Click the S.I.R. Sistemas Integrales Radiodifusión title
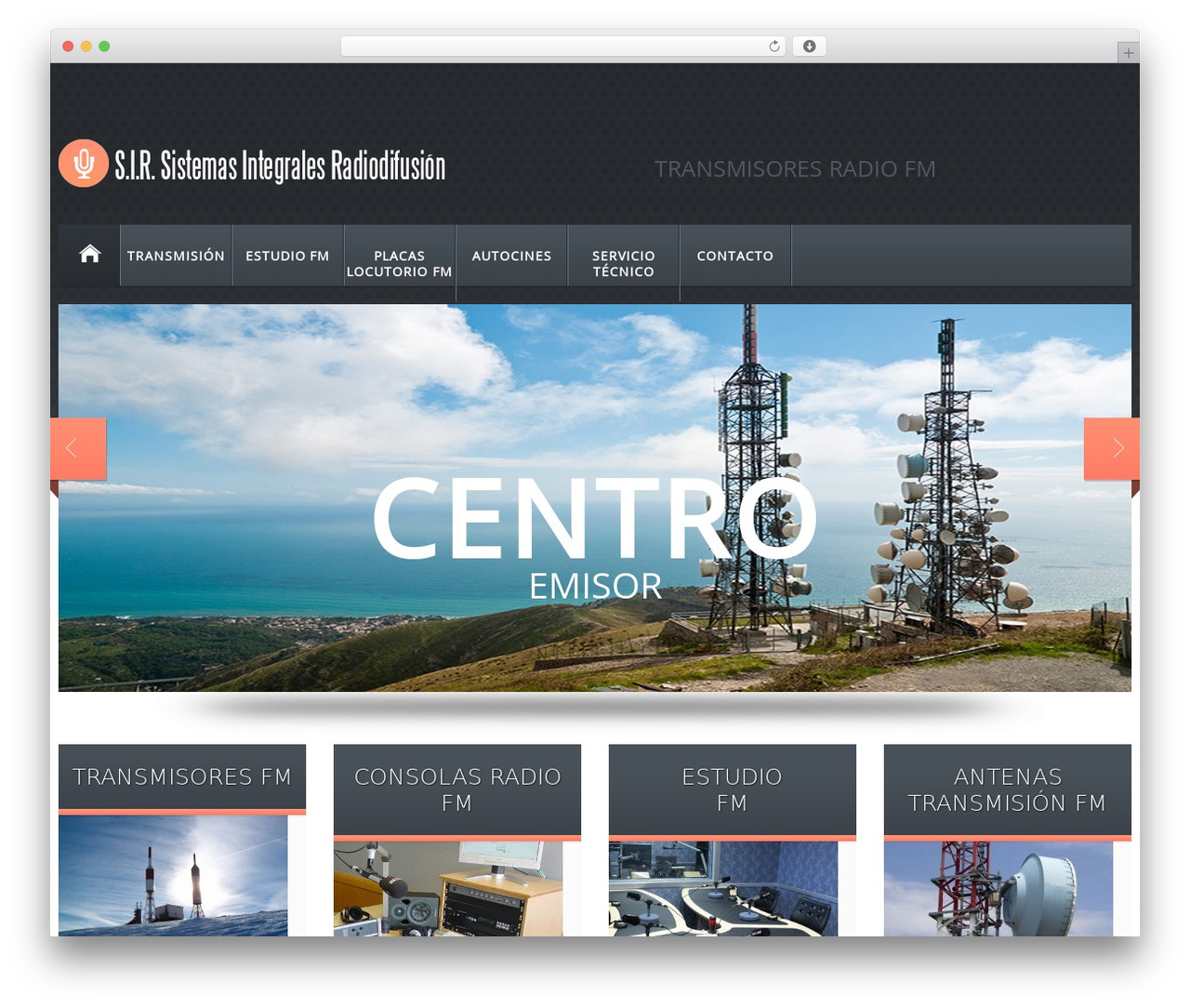 point(280,166)
